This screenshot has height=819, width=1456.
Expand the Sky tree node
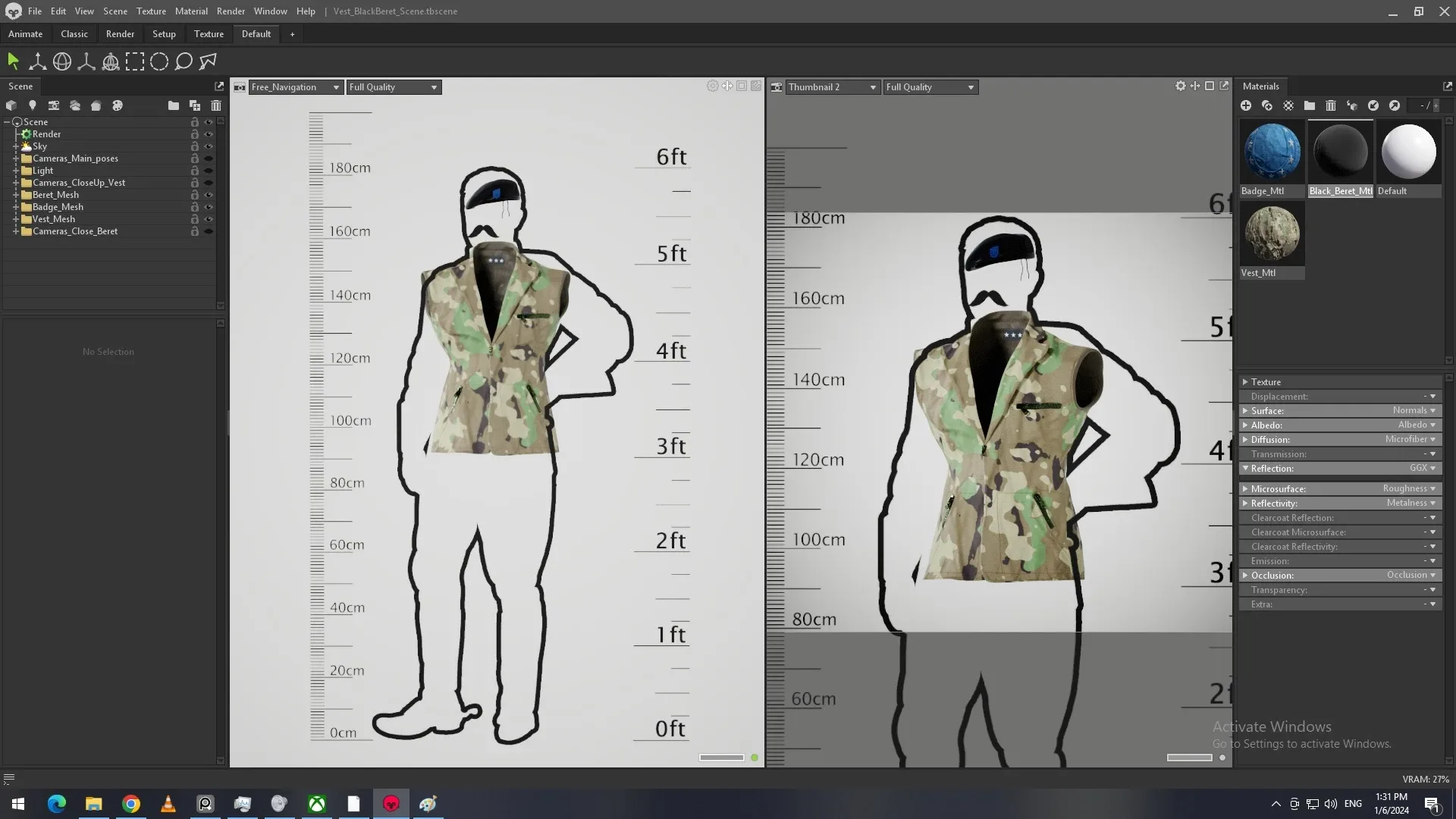[x=15, y=146]
